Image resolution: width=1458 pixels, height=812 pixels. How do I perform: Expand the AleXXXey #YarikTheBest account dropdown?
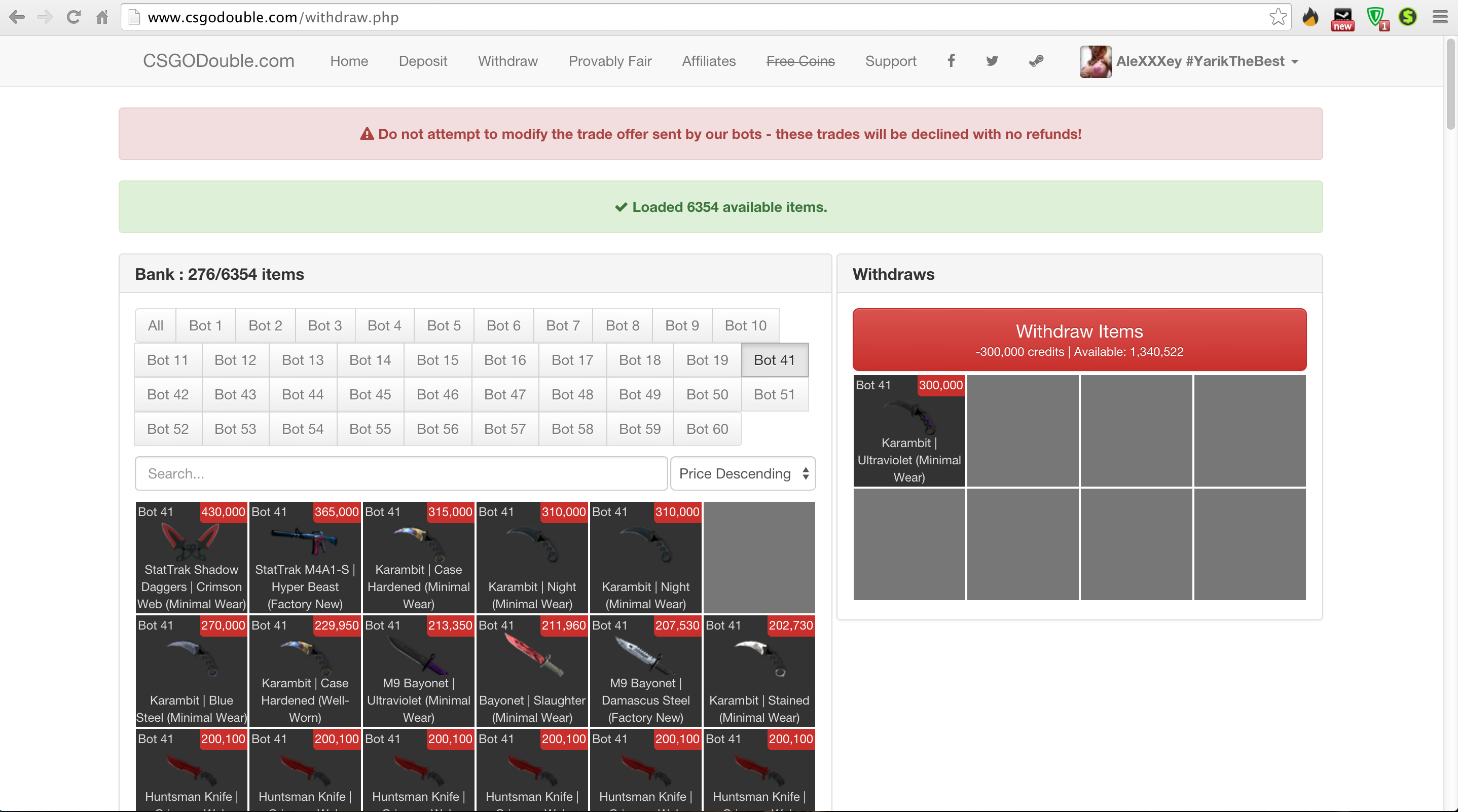pyautogui.click(x=1207, y=61)
